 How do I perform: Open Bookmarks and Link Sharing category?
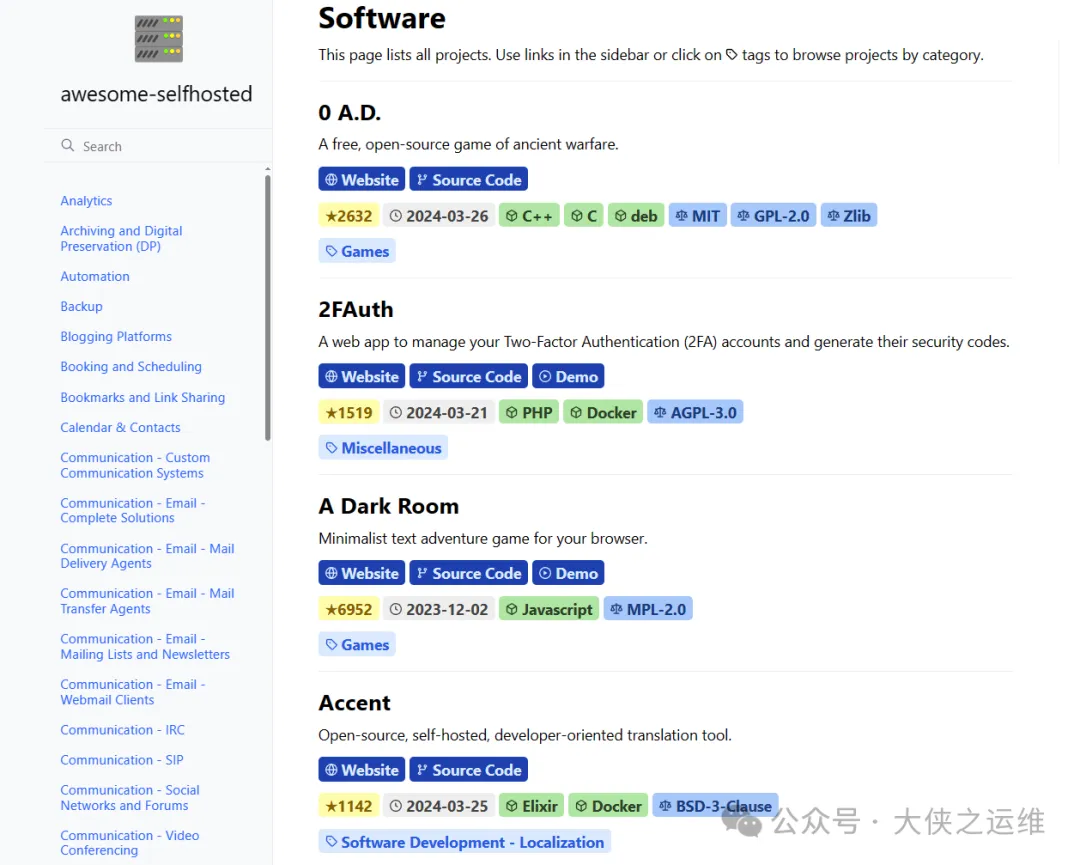point(143,397)
